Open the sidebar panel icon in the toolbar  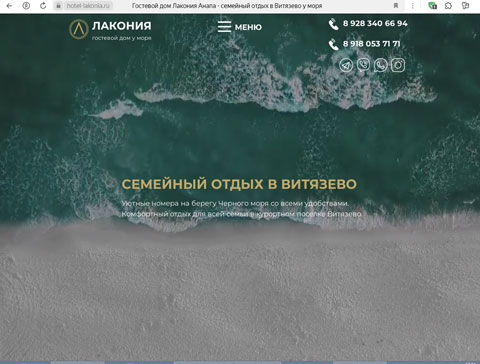pos(465,6)
